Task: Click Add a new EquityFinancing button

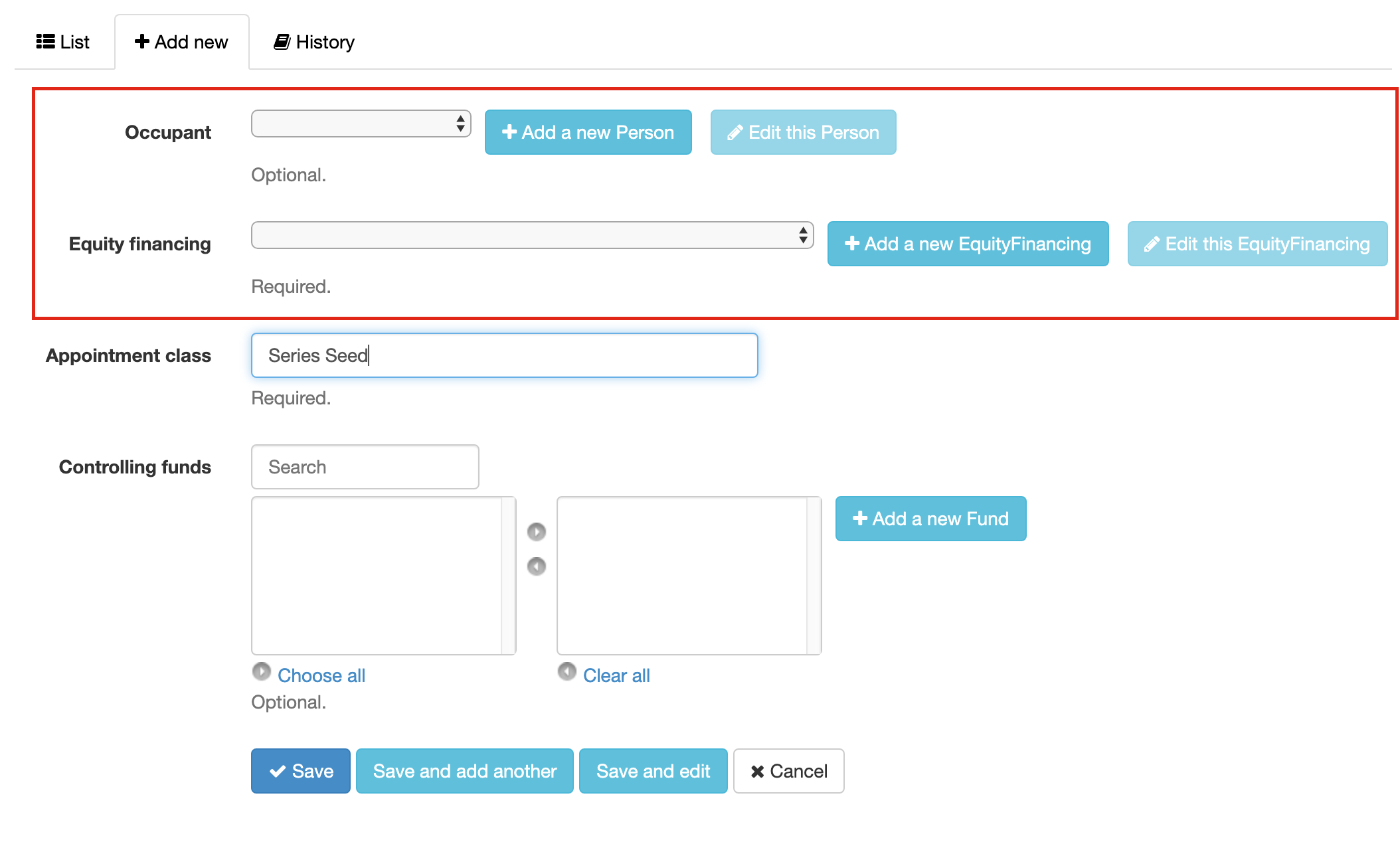Action: pos(968,244)
